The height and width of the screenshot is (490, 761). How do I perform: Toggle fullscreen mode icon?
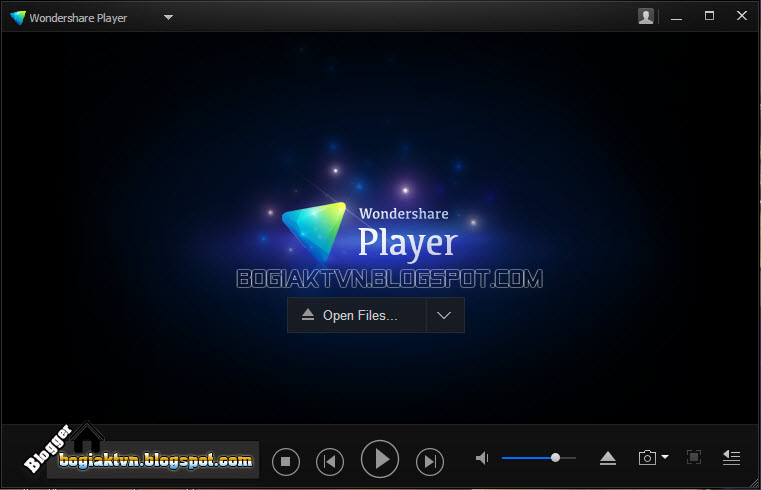pos(694,457)
